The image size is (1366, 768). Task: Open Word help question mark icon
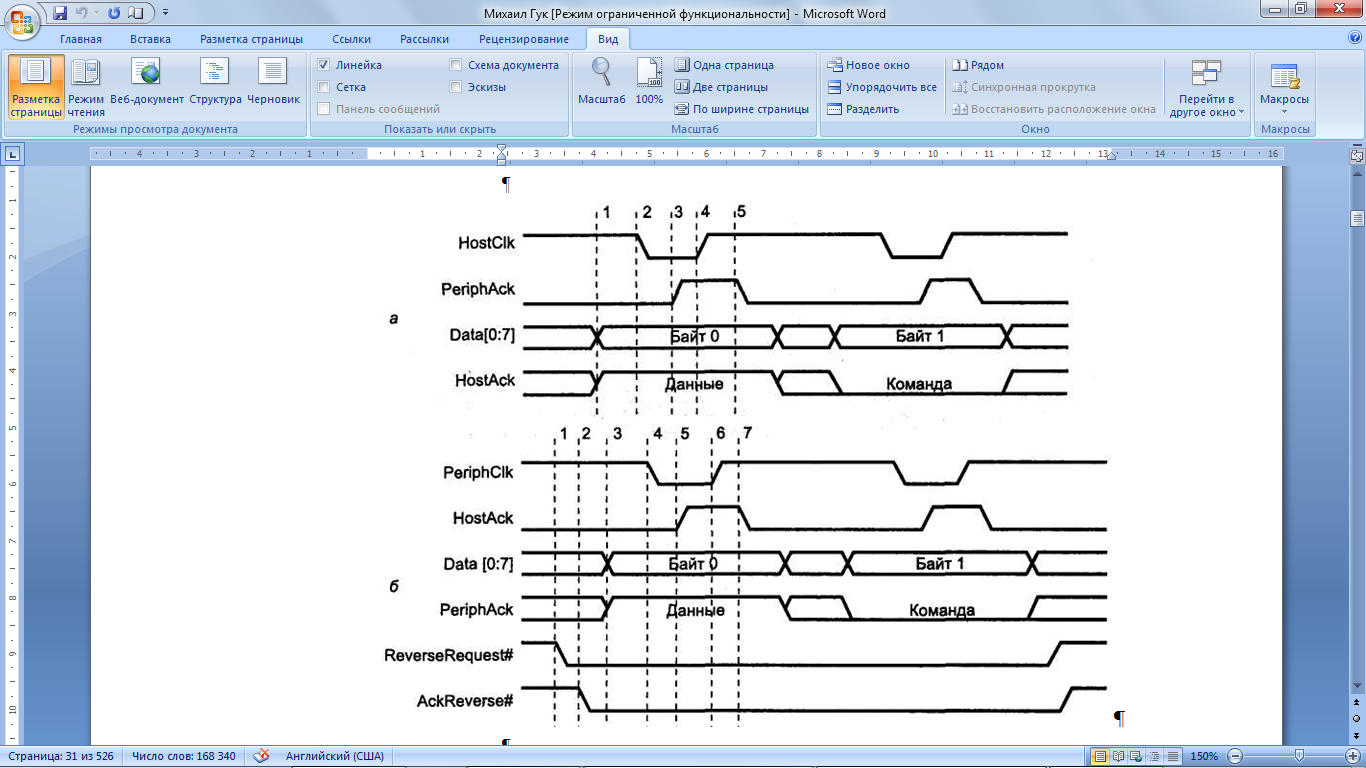pos(1355,38)
